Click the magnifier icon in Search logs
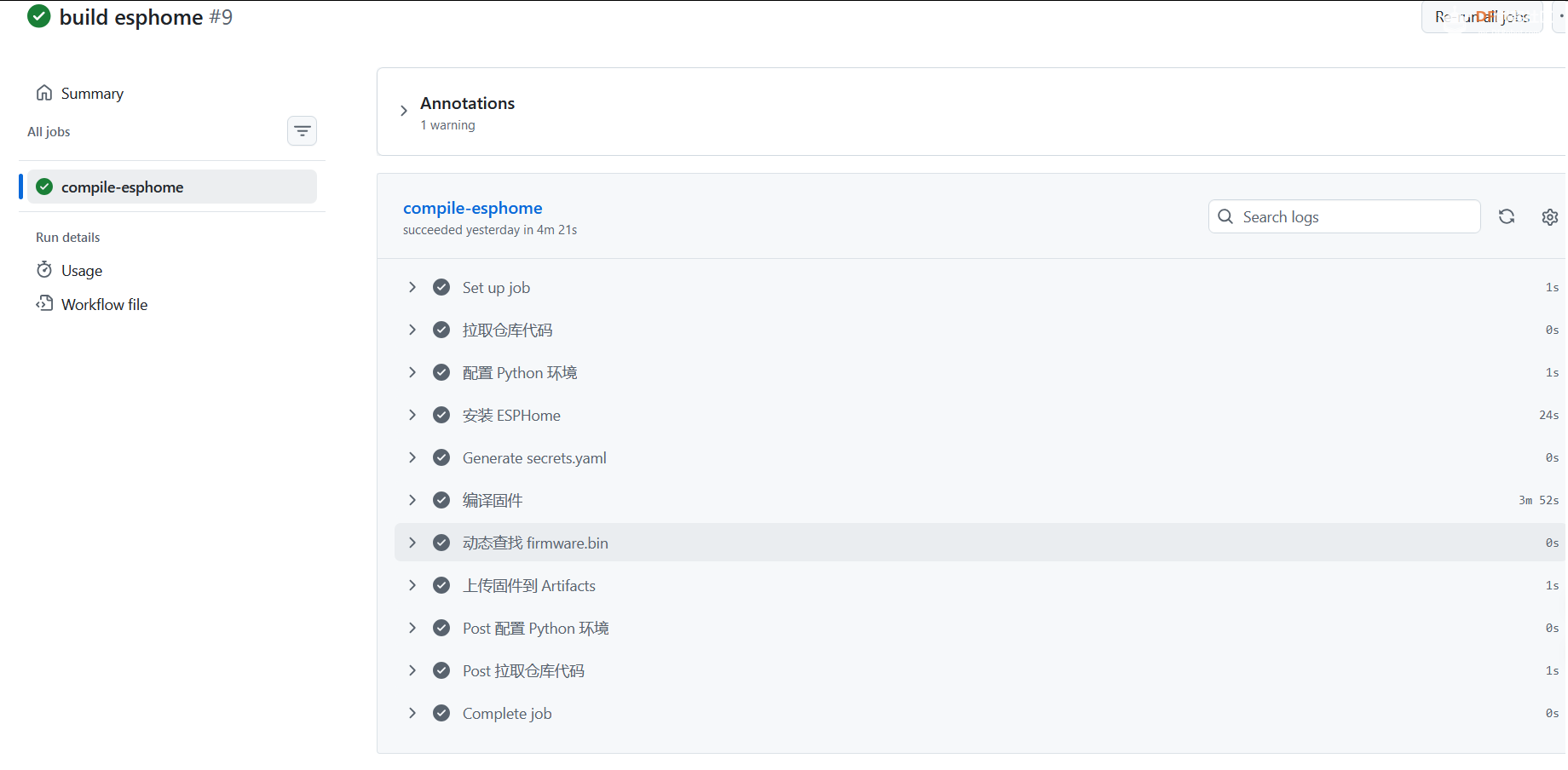The image size is (1568, 770). [1225, 216]
